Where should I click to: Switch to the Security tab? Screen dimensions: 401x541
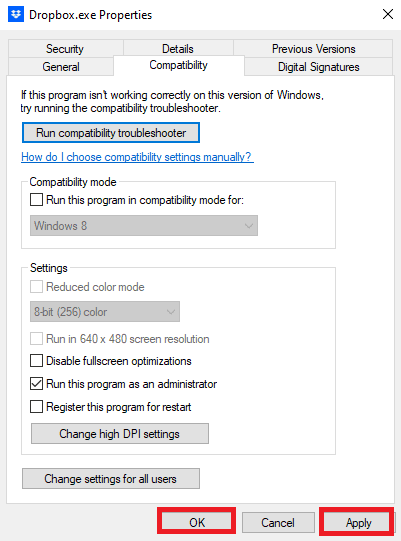tap(65, 49)
